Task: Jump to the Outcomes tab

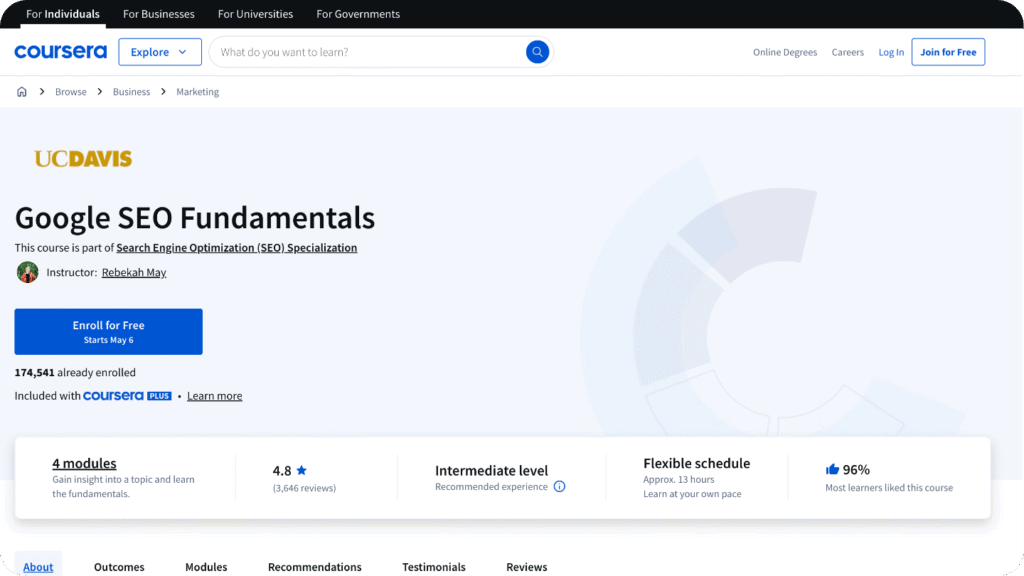Action: 119,566
